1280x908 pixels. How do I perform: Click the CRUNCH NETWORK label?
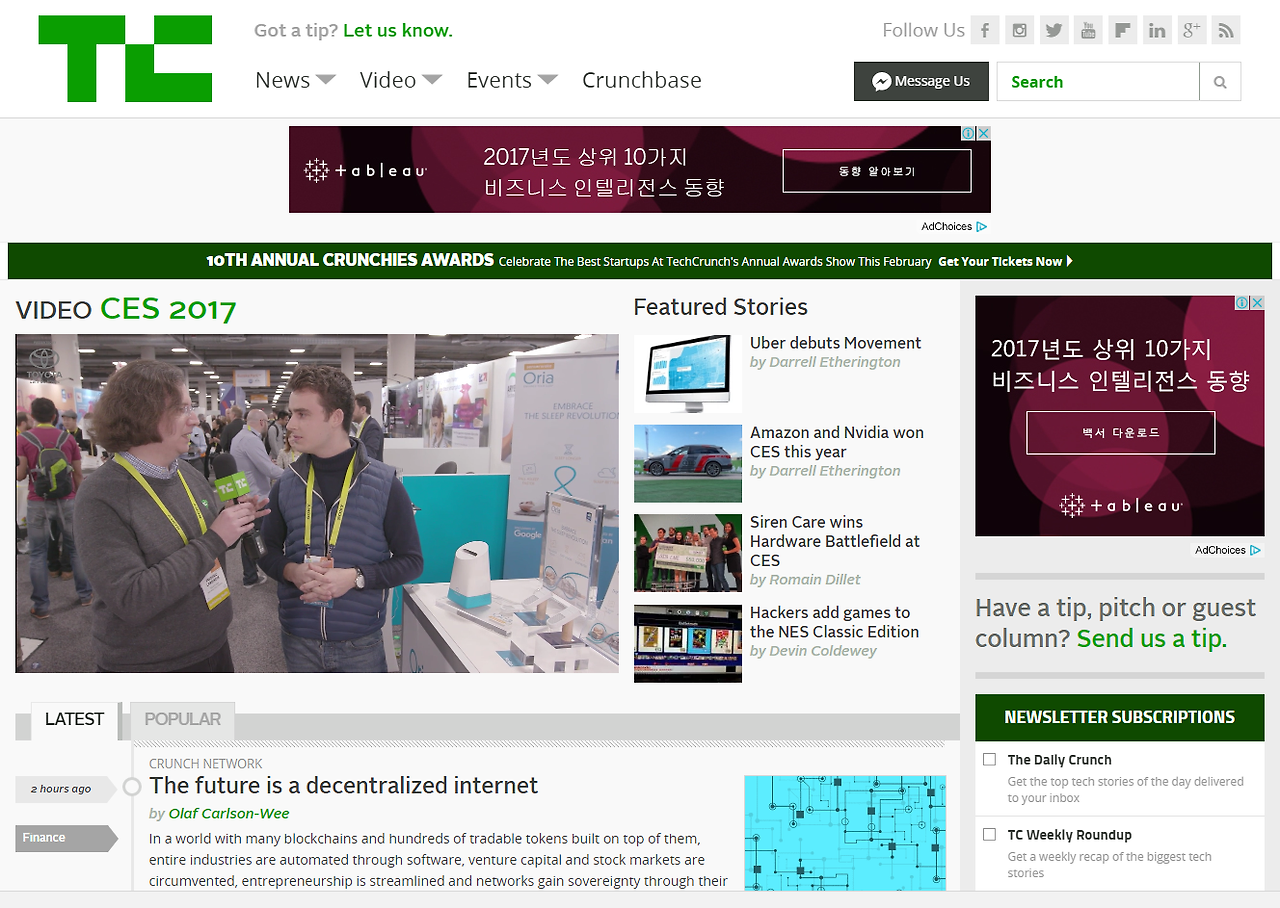206,764
